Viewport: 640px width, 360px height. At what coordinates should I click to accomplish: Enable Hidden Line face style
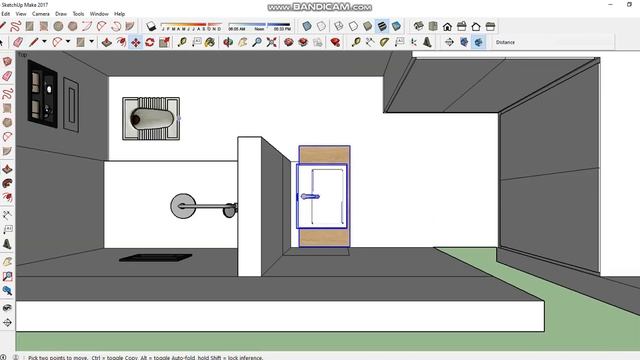coord(353,27)
